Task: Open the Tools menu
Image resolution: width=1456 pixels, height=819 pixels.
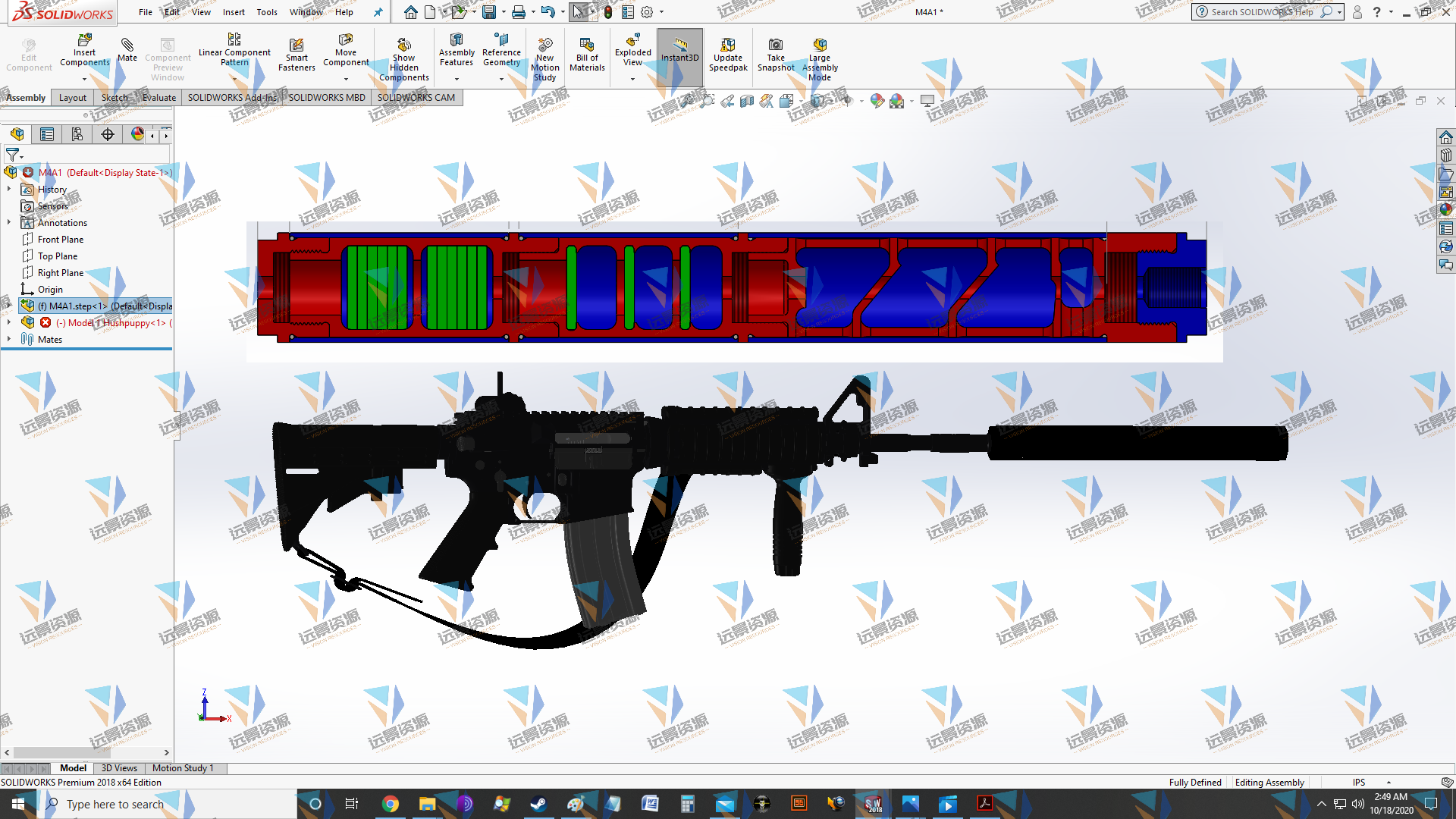Action: 267,12
